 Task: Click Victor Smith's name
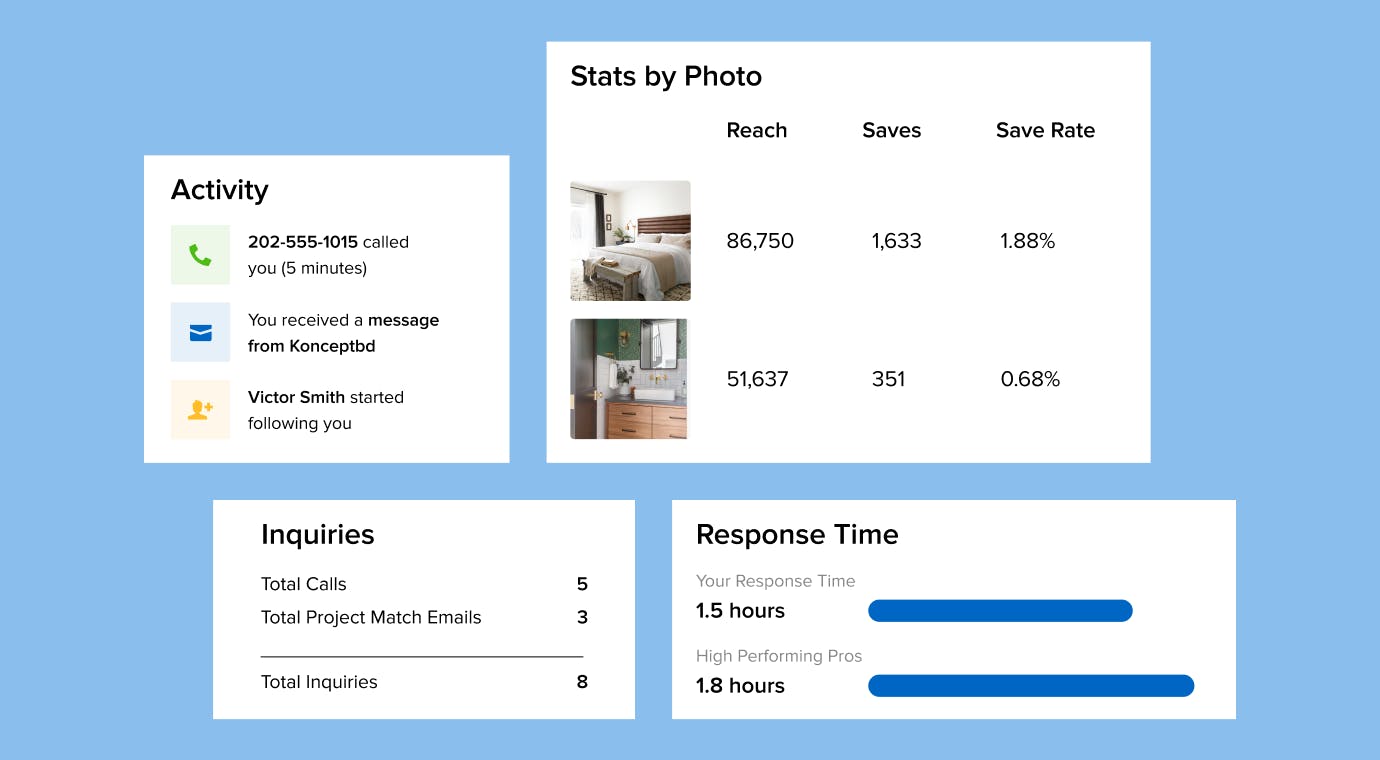click(296, 397)
